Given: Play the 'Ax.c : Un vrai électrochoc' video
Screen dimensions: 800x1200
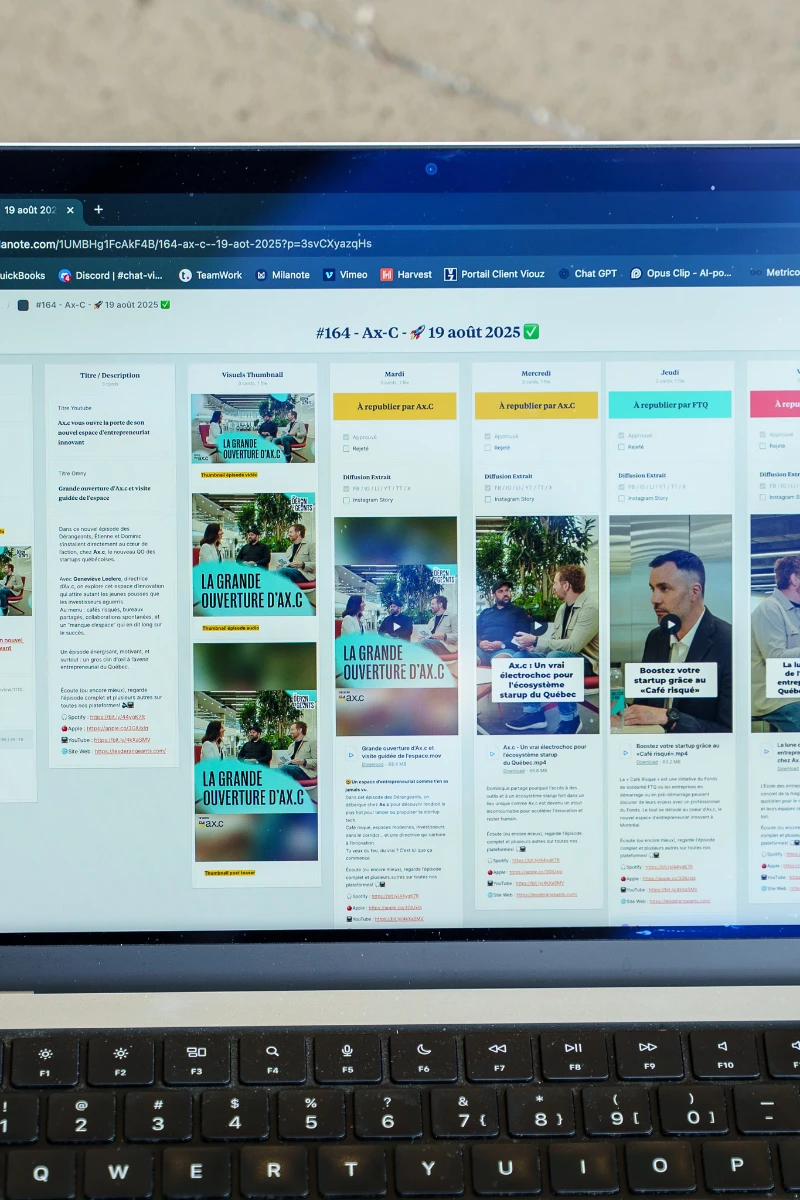Looking at the screenshot, I should pyautogui.click(x=537, y=626).
